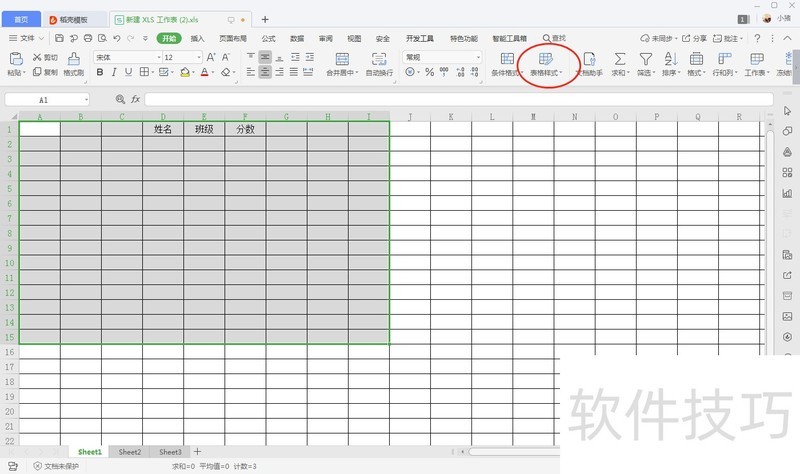Screen dimensions: 800x474
Task: Toggle horizontal center alignment
Action: [x=265, y=72]
